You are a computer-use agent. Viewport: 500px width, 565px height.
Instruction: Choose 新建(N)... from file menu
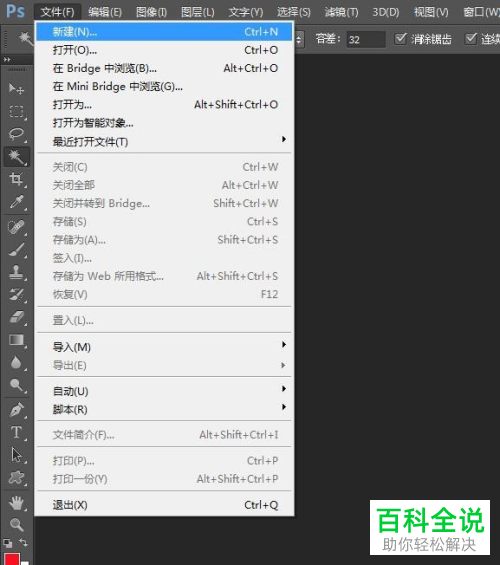point(164,32)
